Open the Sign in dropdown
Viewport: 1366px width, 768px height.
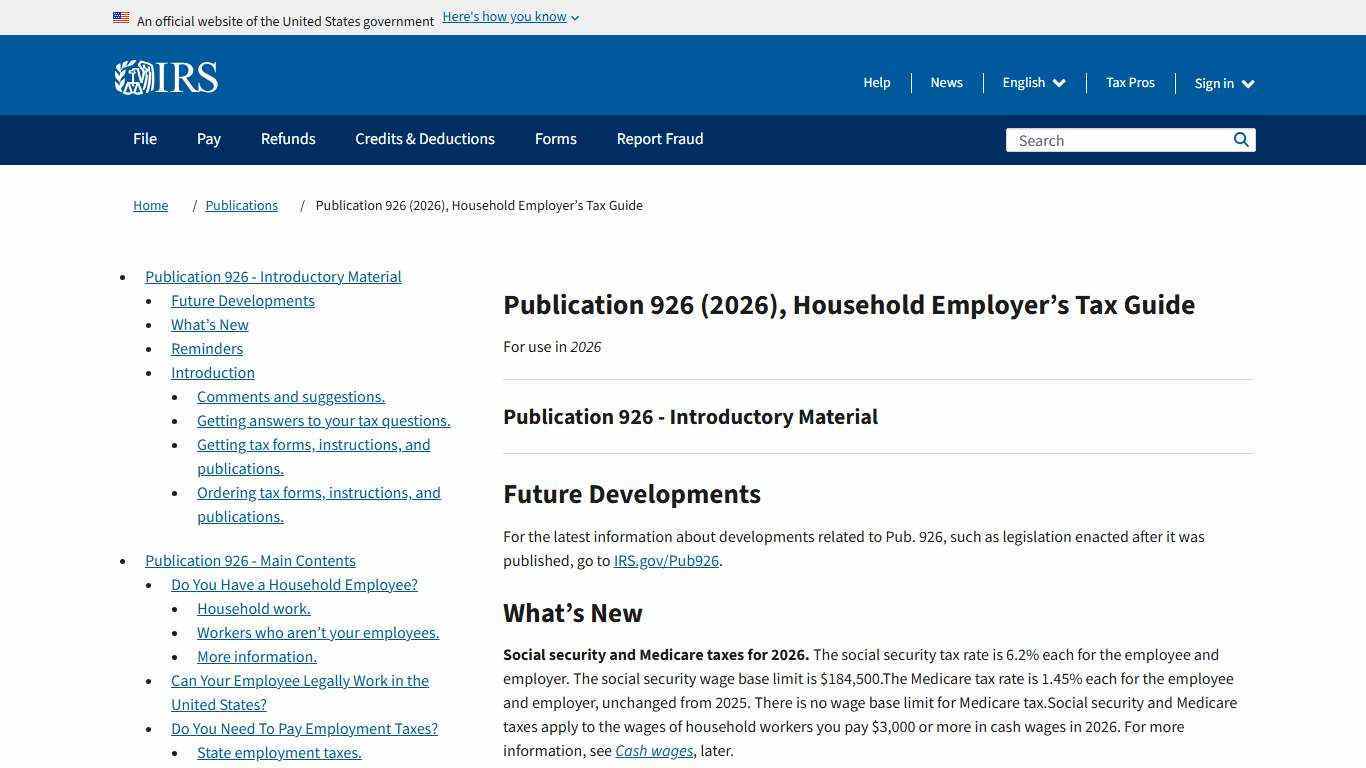point(1222,83)
